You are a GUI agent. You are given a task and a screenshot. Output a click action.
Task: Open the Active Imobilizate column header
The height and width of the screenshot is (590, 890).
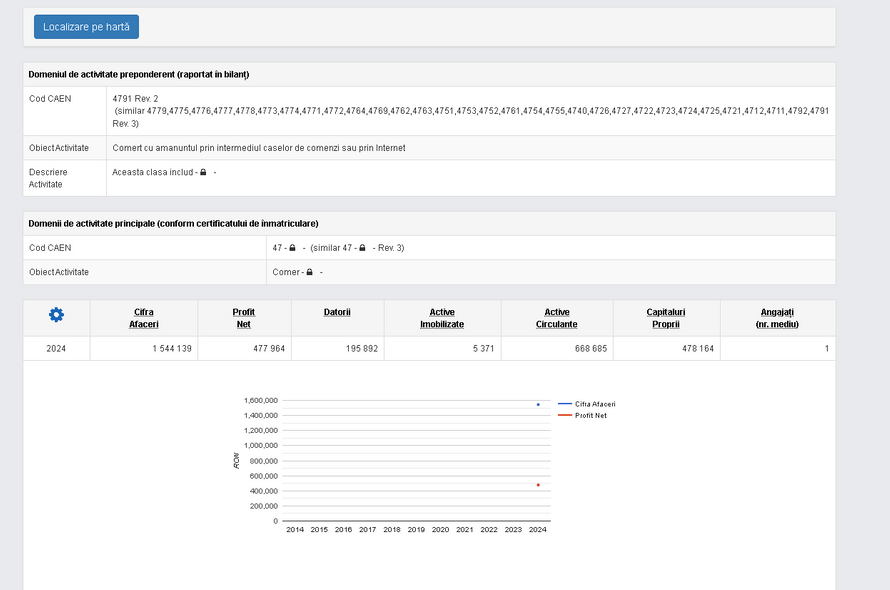point(441,318)
